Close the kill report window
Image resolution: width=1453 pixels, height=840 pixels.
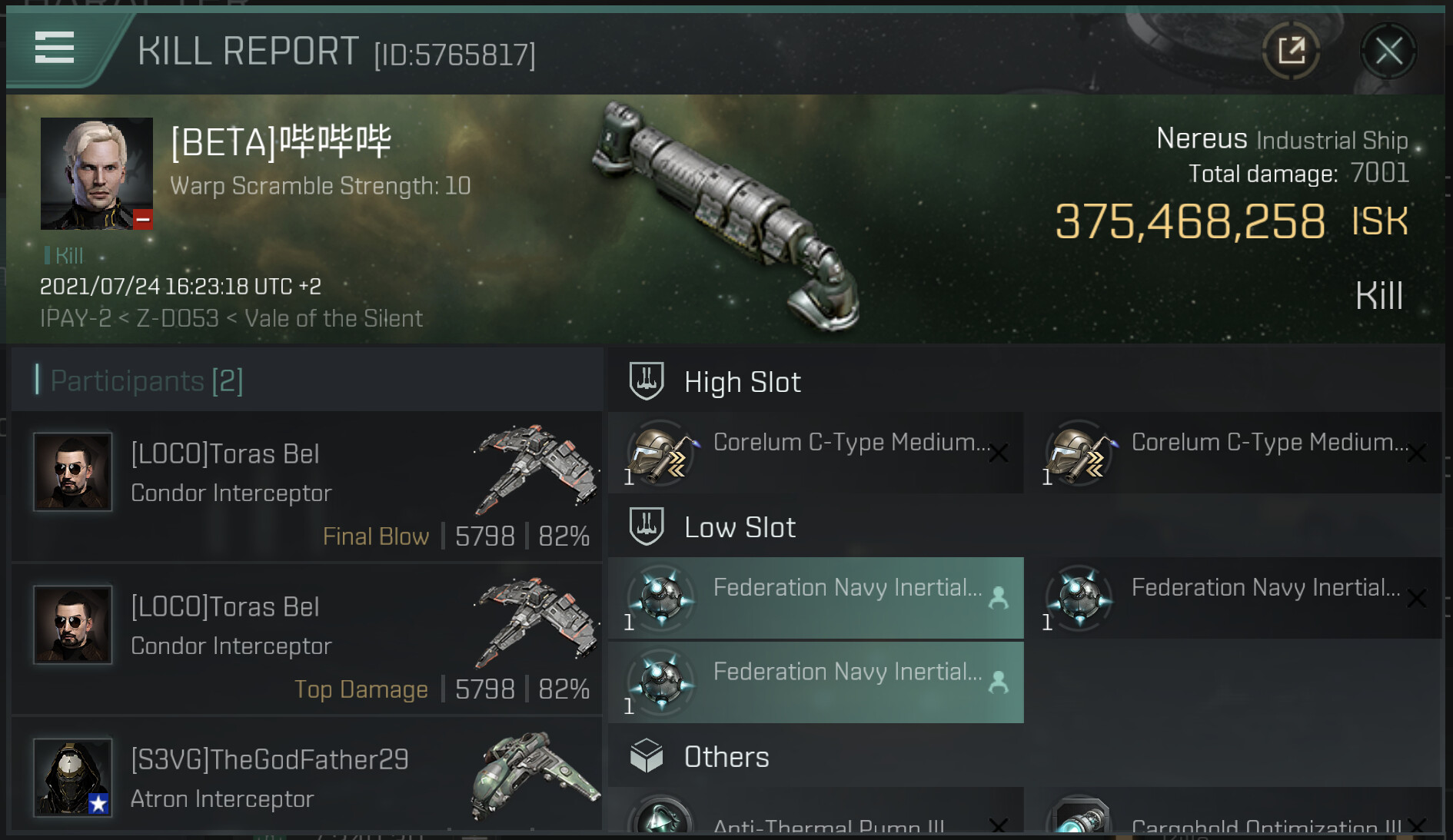pyautogui.click(x=1388, y=51)
